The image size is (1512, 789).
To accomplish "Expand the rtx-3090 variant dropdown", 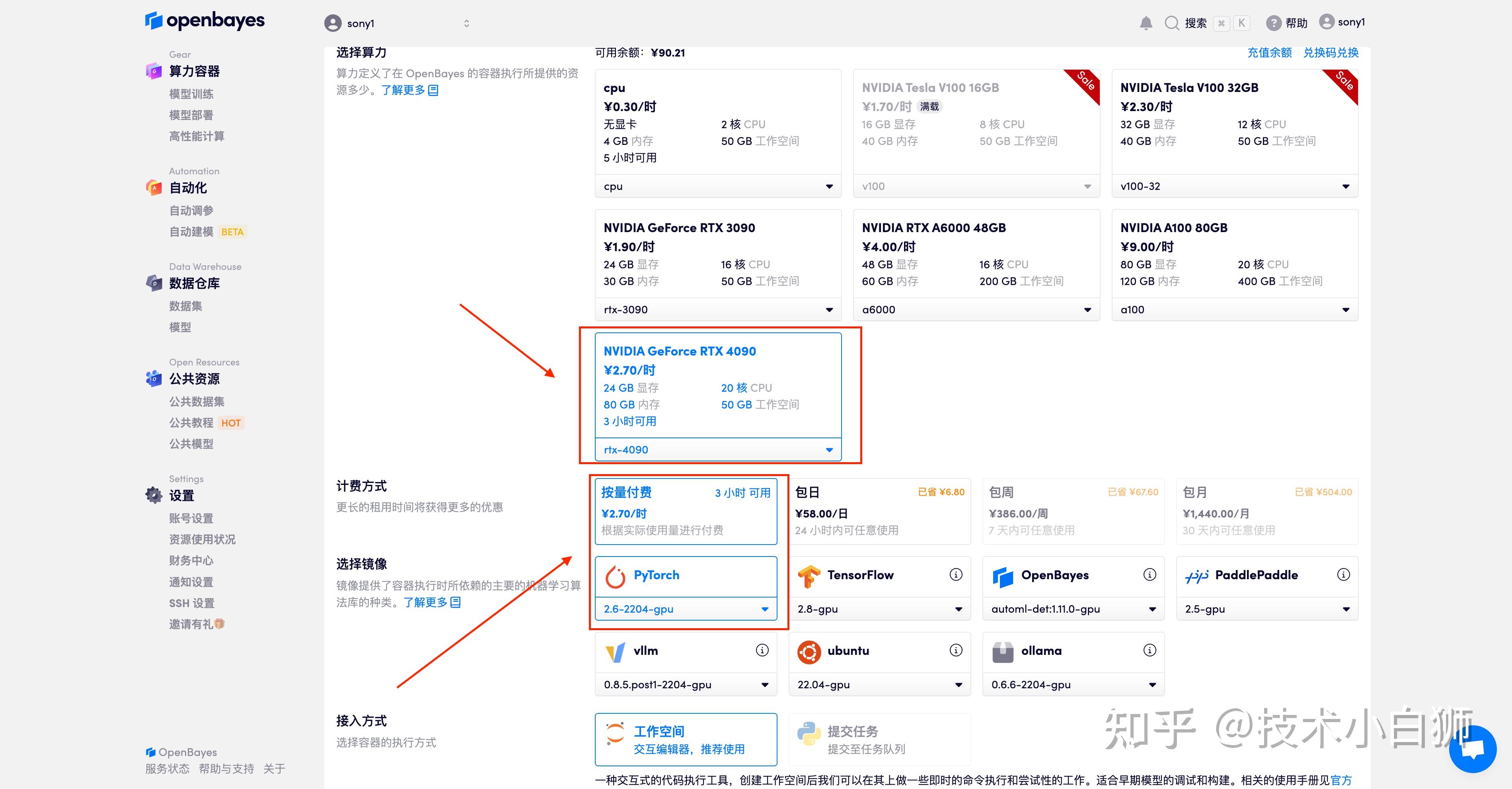I will pyautogui.click(x=829, y=309).
